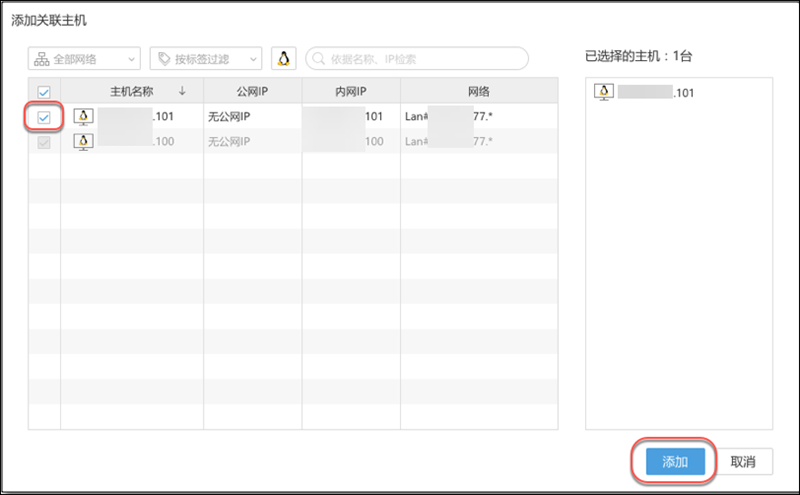This screenshot has width=800, height=495.
Task: Click the 添加 button
Action: (x=675, y=461)
